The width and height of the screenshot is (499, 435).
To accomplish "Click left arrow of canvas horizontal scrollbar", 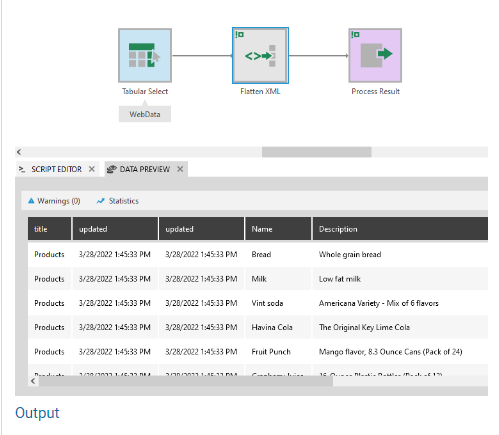I will pyautogui.click(x=19, y=152).
